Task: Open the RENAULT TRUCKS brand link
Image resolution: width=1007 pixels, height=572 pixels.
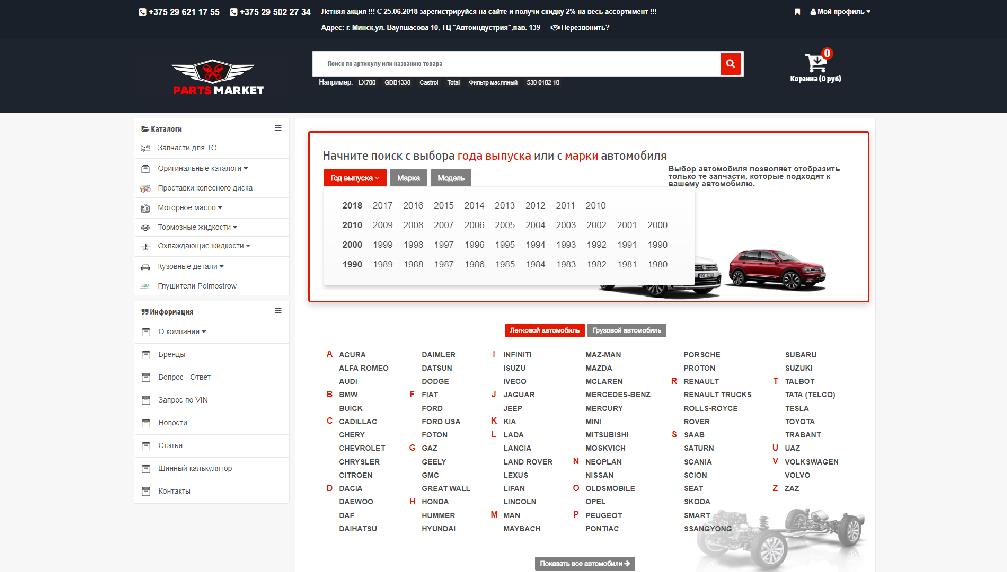Action: point(717,394)
